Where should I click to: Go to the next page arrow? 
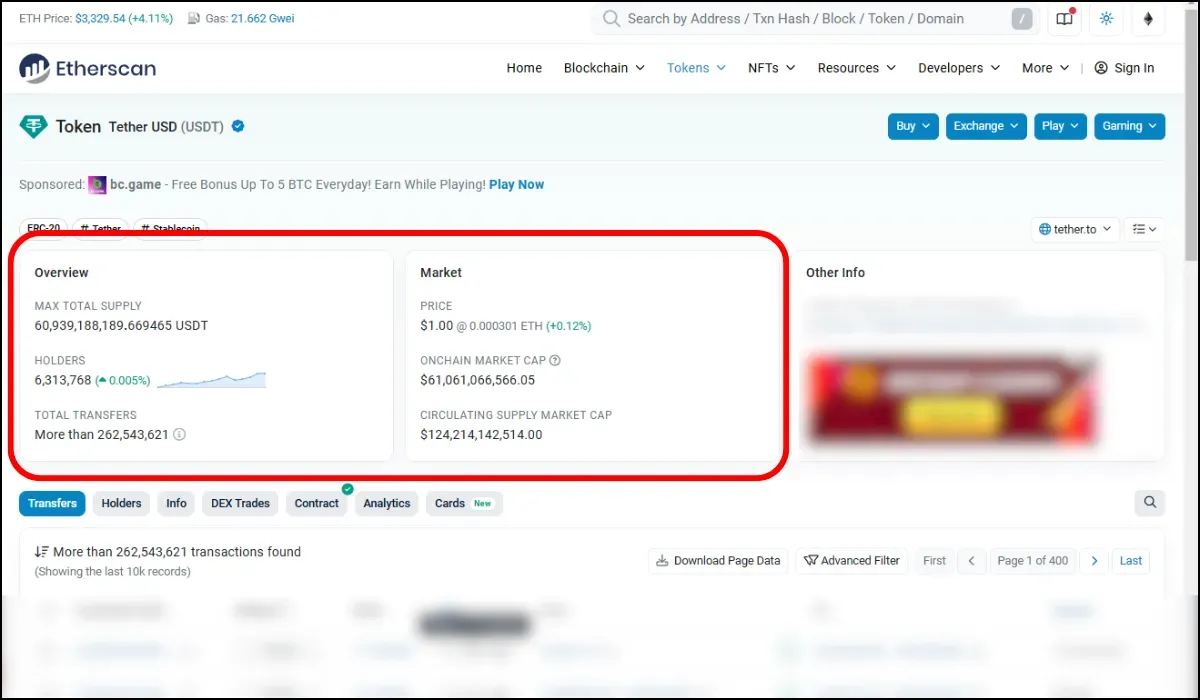click(1094, 561)
